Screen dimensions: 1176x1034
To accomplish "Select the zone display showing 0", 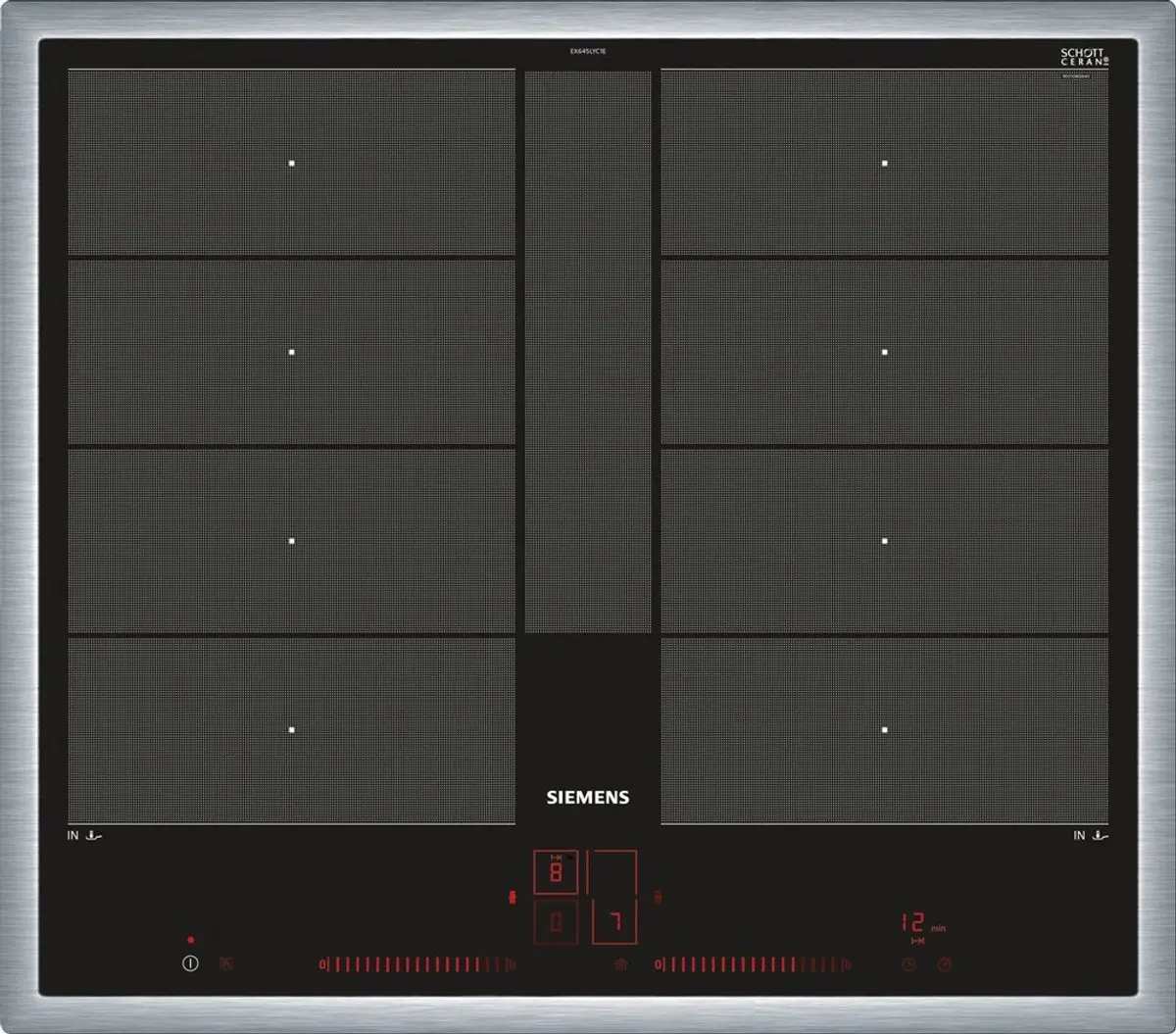I will point(556,922).
